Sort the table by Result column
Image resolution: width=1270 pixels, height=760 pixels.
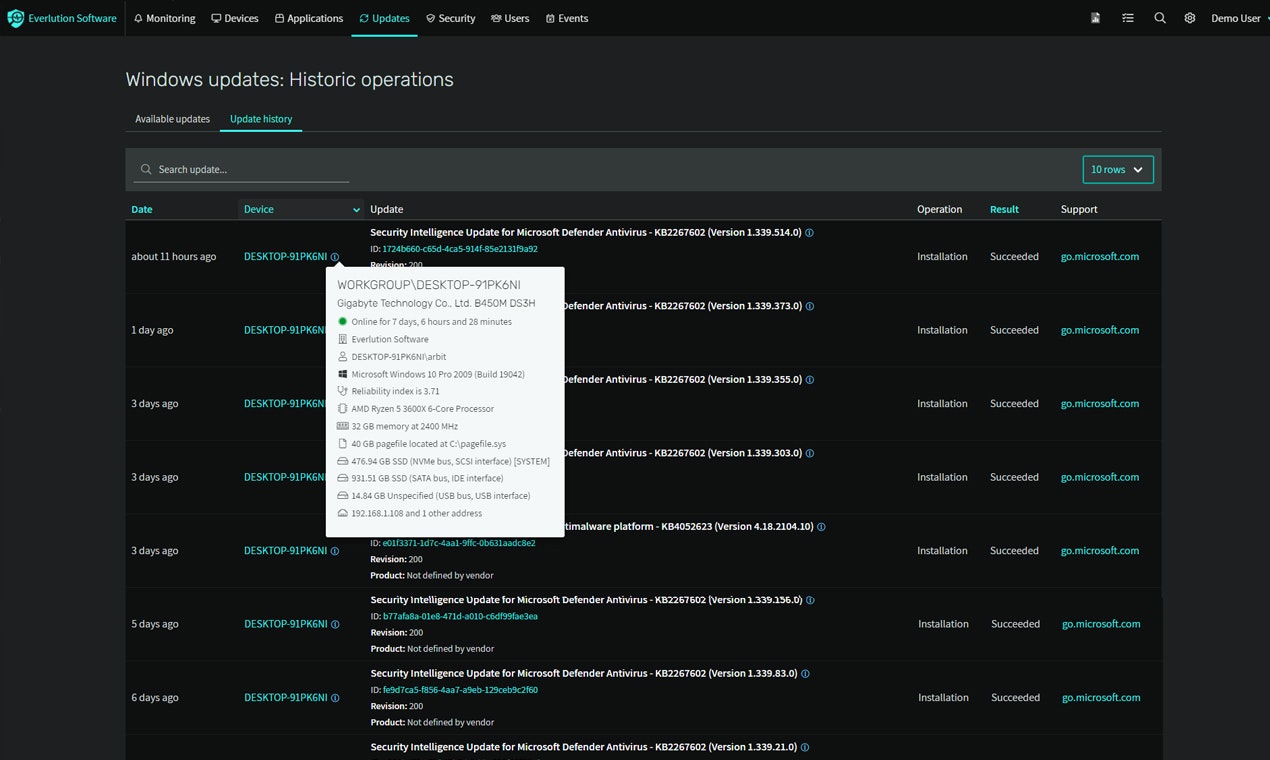pyautogui.click(x=1004, y=210)
